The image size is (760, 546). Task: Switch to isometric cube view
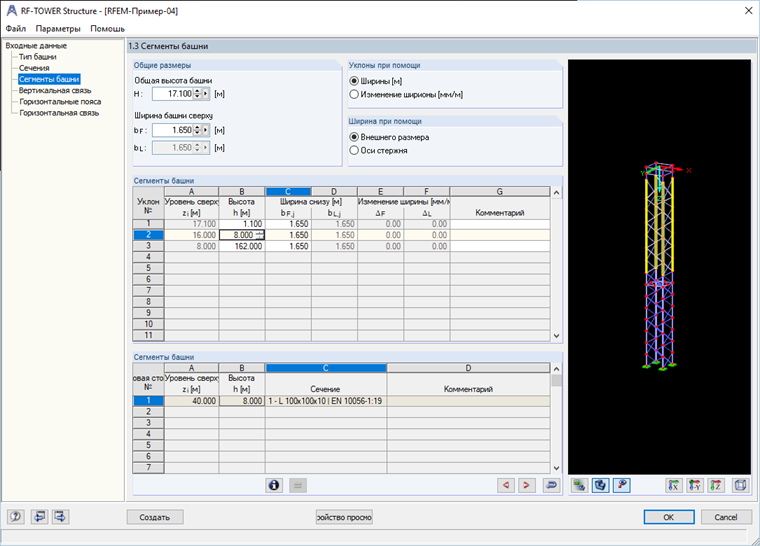[x=740, y=485]
